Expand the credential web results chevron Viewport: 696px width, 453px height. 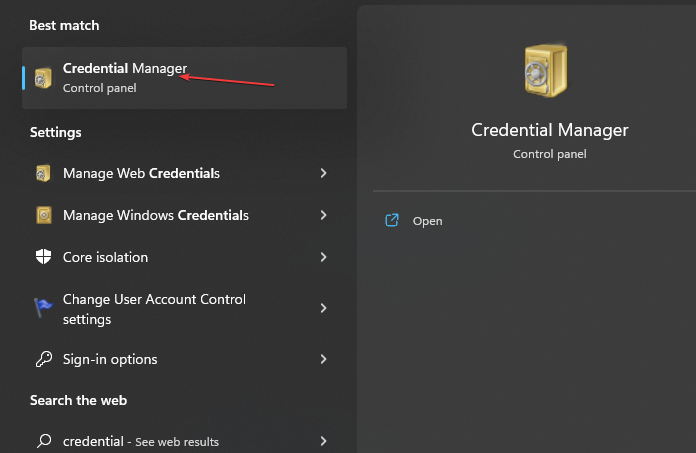click(x=324, y=441)
